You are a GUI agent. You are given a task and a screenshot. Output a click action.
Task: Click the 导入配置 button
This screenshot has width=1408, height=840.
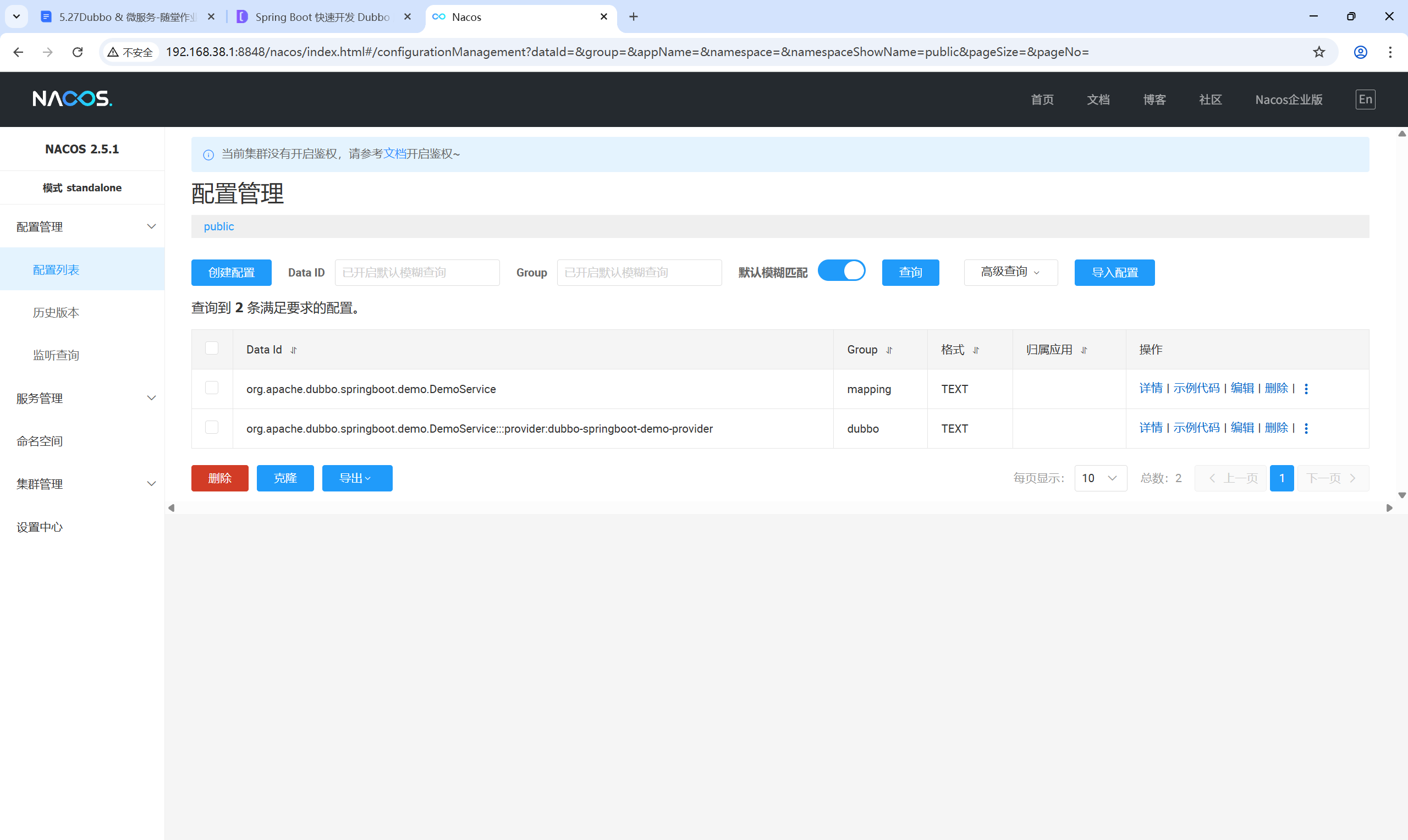(1114, 272)
